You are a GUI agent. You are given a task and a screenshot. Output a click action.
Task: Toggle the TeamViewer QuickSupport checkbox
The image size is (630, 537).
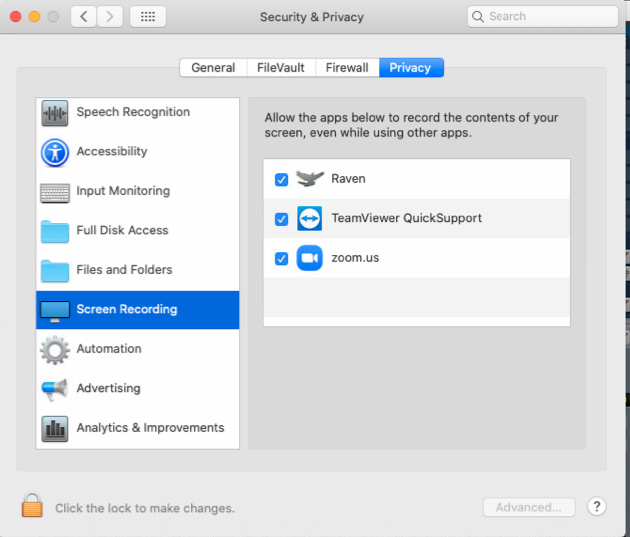tap(281, 219)
